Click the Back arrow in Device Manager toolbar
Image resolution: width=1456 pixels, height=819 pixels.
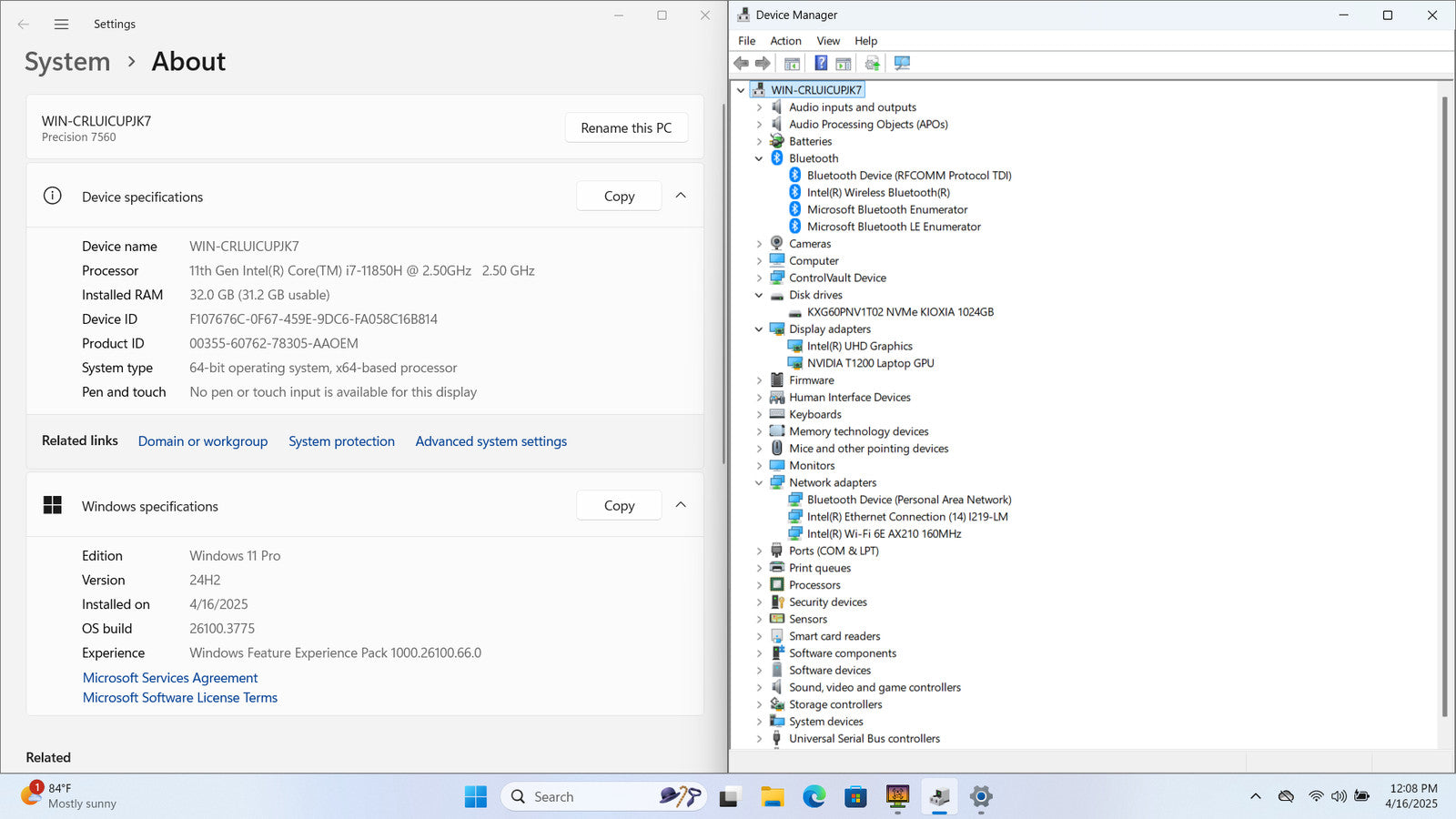click(x=741, y=63)
